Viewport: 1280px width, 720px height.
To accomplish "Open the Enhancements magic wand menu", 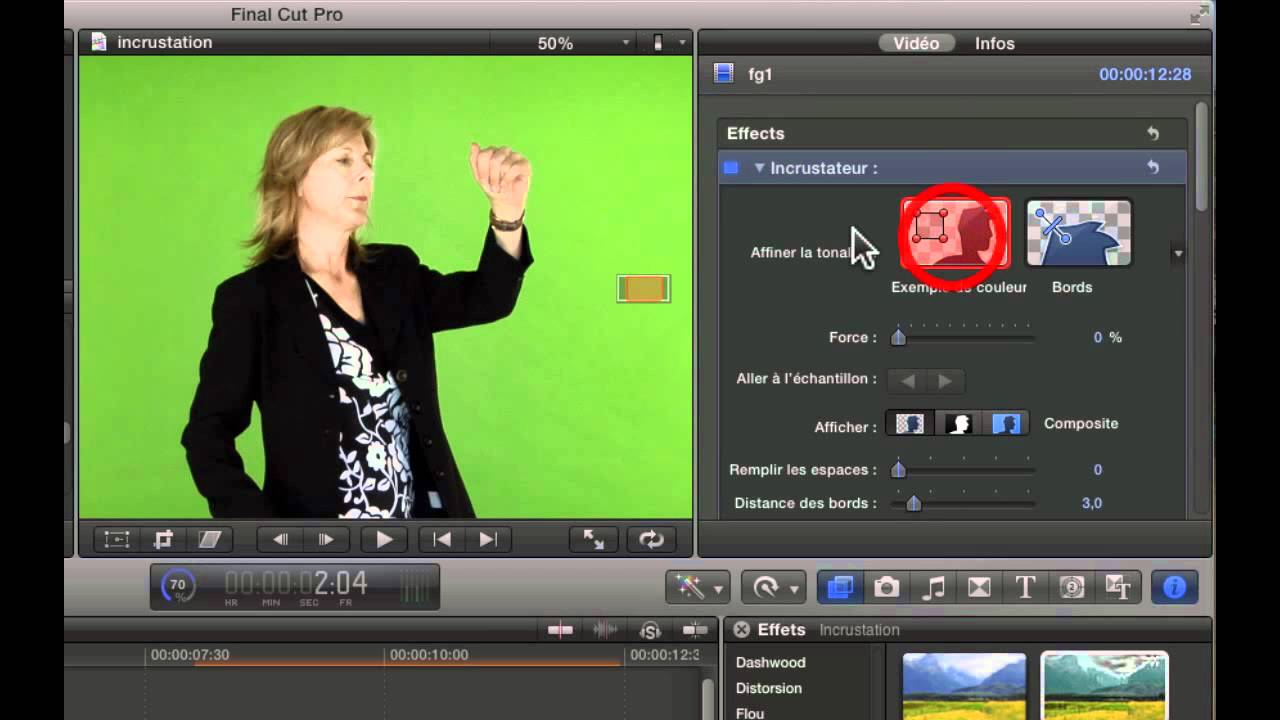I will (x=697, y=587).
